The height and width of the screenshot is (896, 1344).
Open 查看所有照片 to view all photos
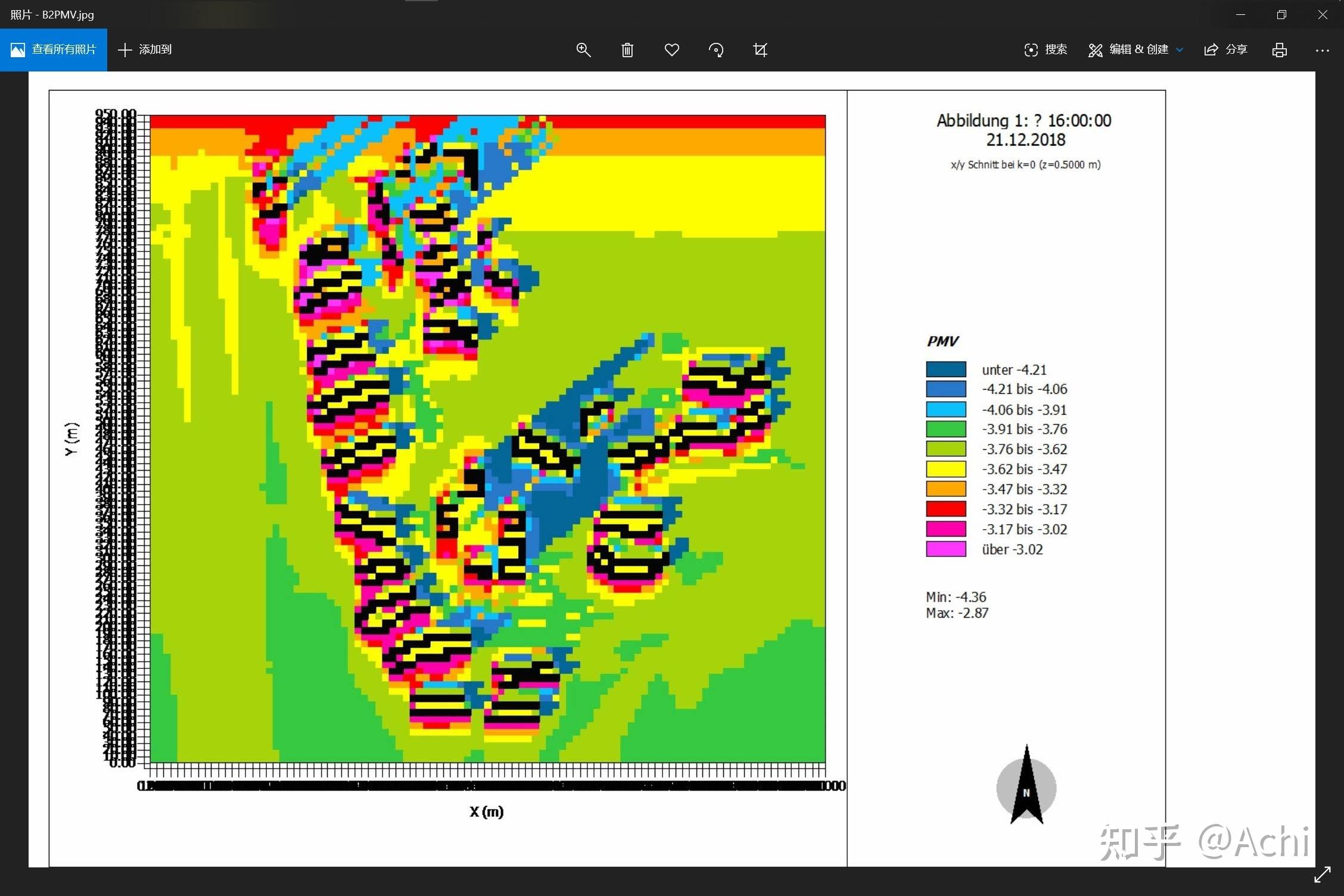point(54,50)
